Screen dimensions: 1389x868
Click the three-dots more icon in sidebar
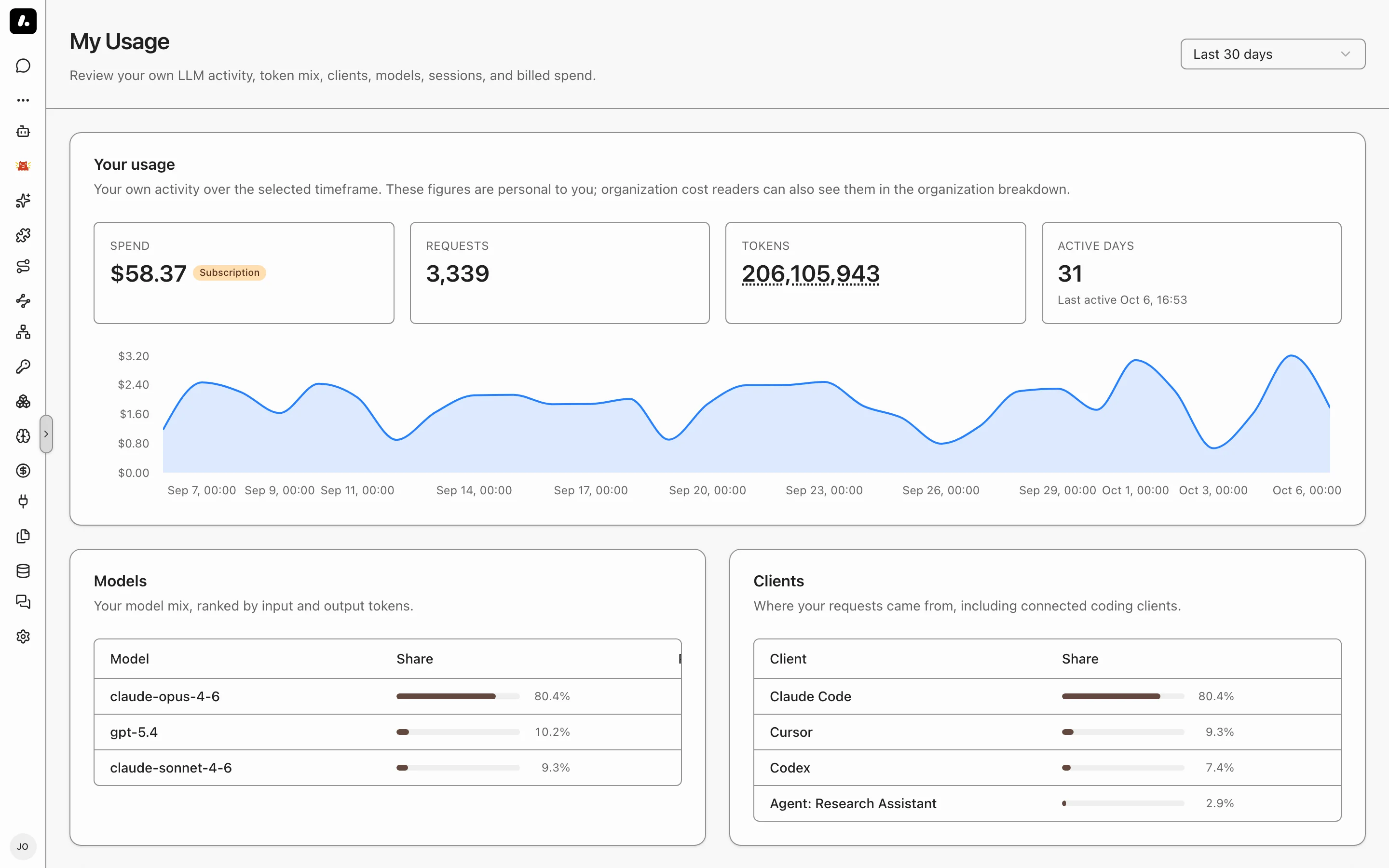pos(23,100)
